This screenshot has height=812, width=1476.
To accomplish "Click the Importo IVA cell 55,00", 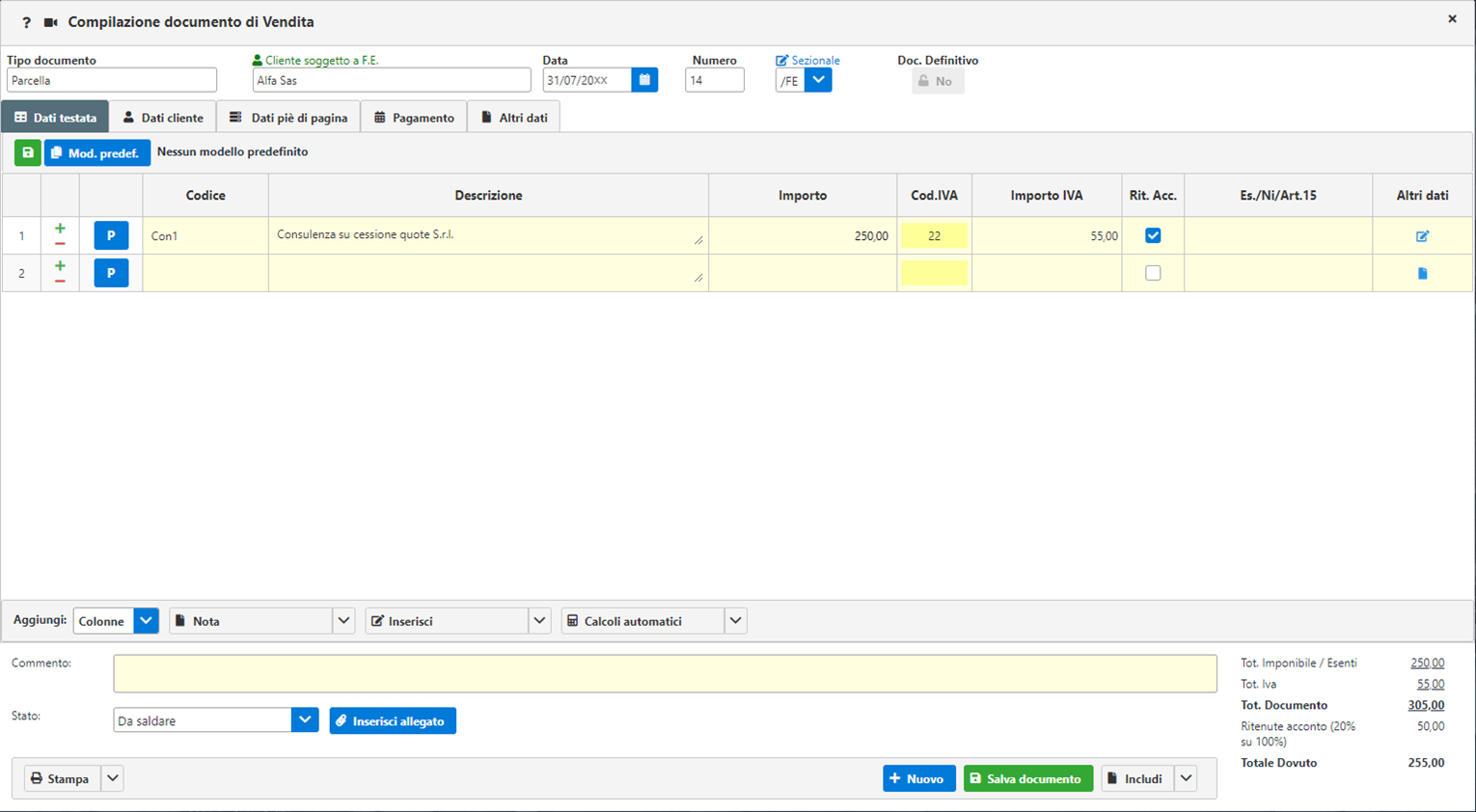I will pos(1047,235).
